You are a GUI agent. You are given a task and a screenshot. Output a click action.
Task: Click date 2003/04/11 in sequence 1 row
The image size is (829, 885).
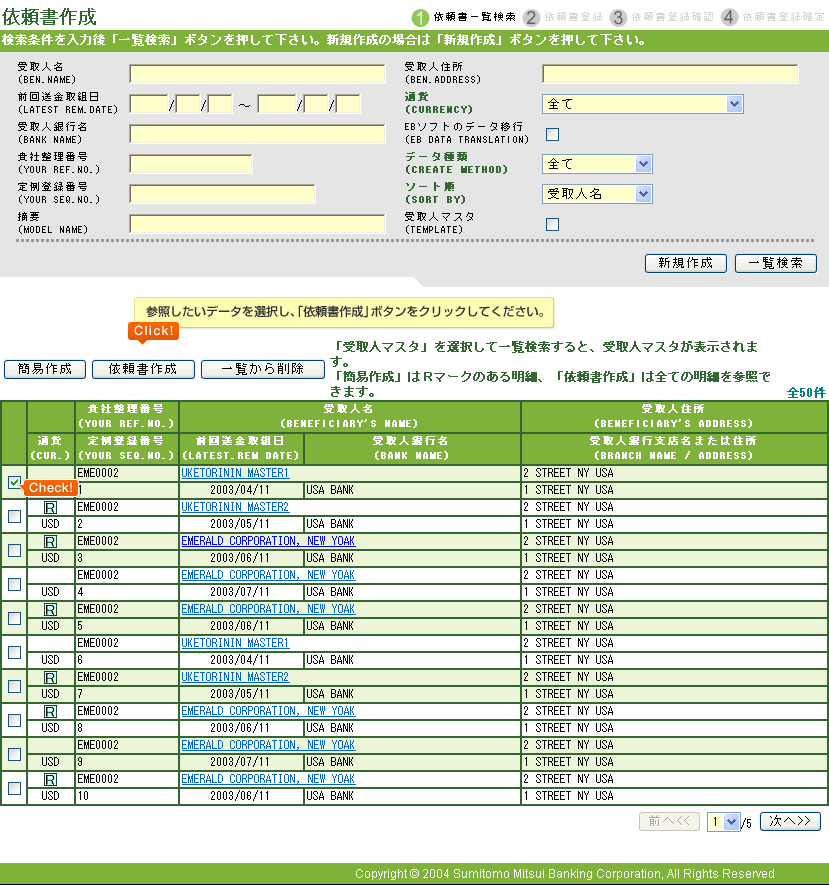click(x=240, y=490)
